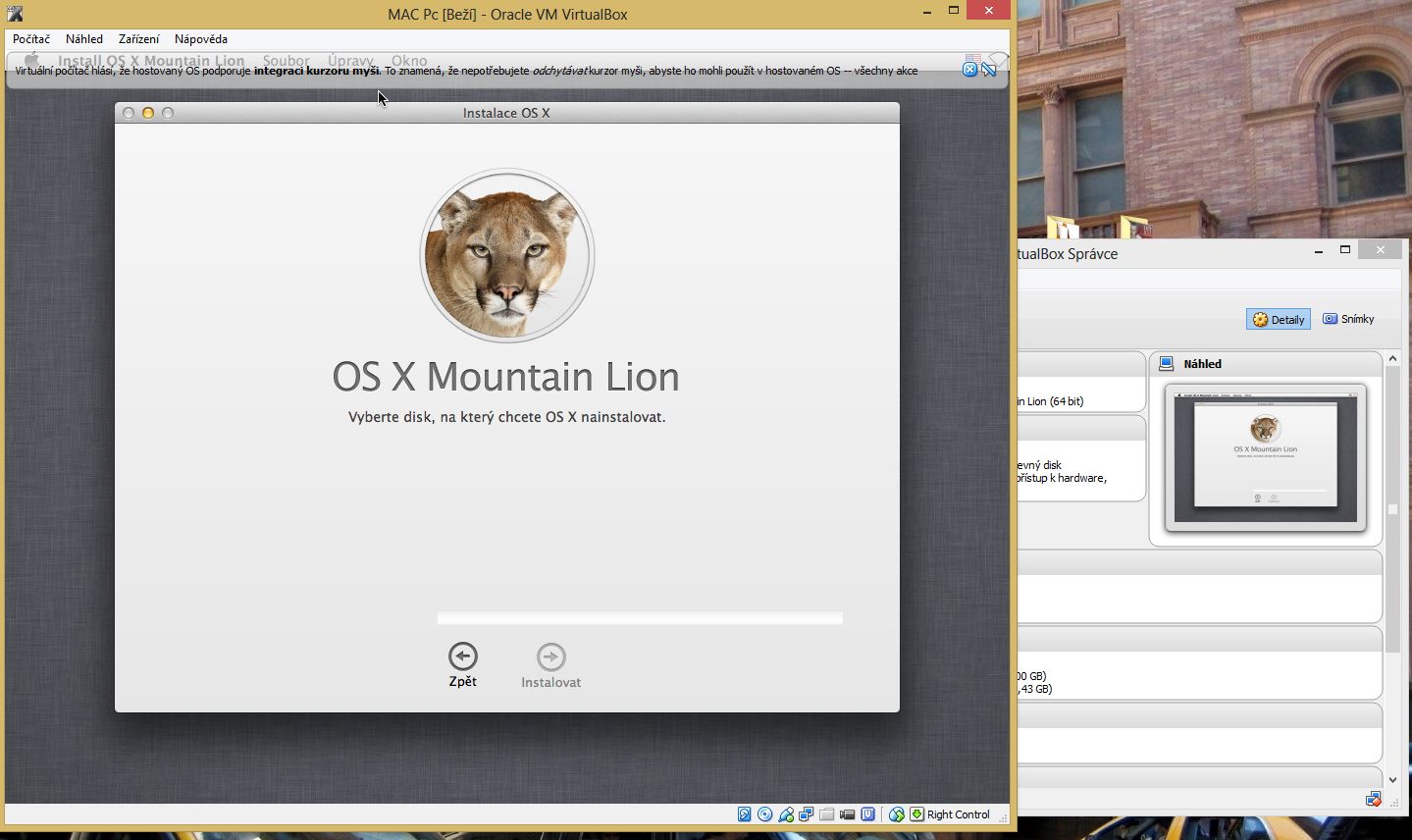Click the shared folders status icon
This screenshot has width=1412, height=840.
click(x=827, y=814)
